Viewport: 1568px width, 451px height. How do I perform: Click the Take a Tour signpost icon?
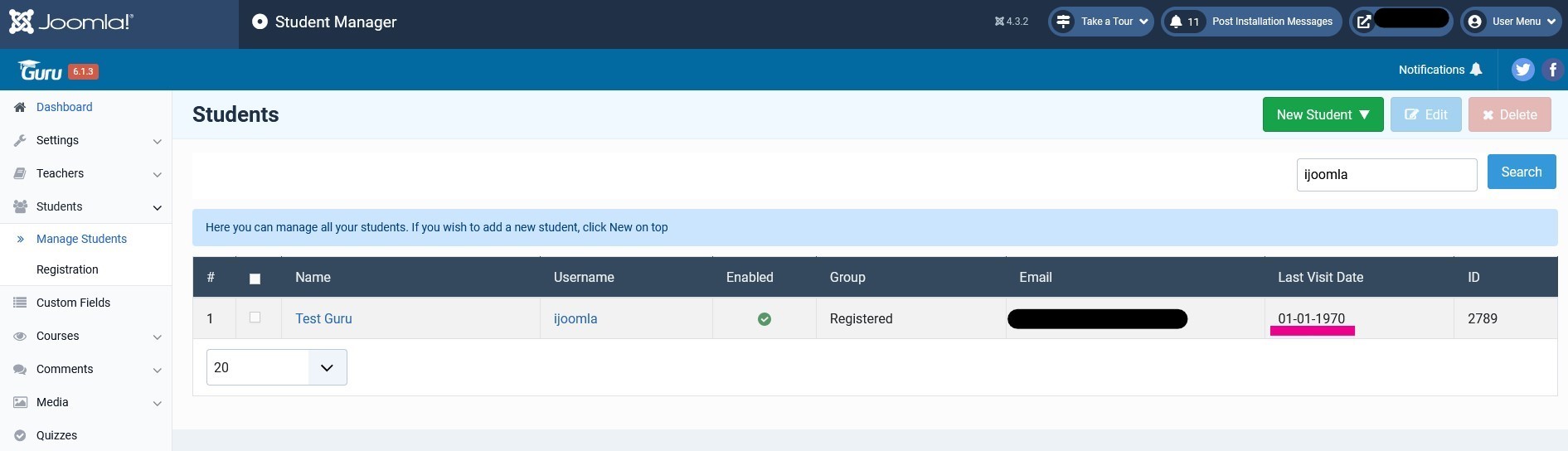tap(1063, 22)
